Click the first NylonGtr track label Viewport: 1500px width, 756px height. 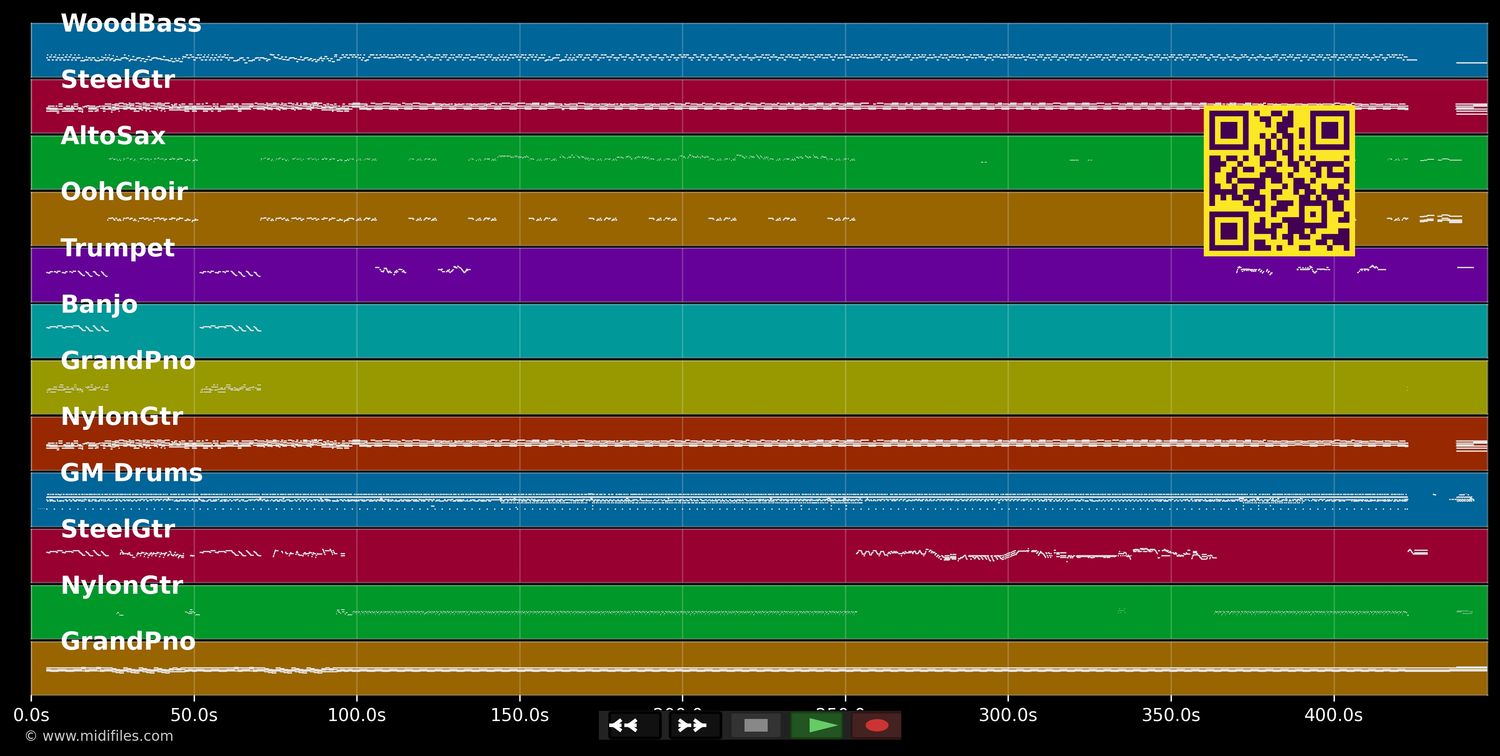point(121,417)
